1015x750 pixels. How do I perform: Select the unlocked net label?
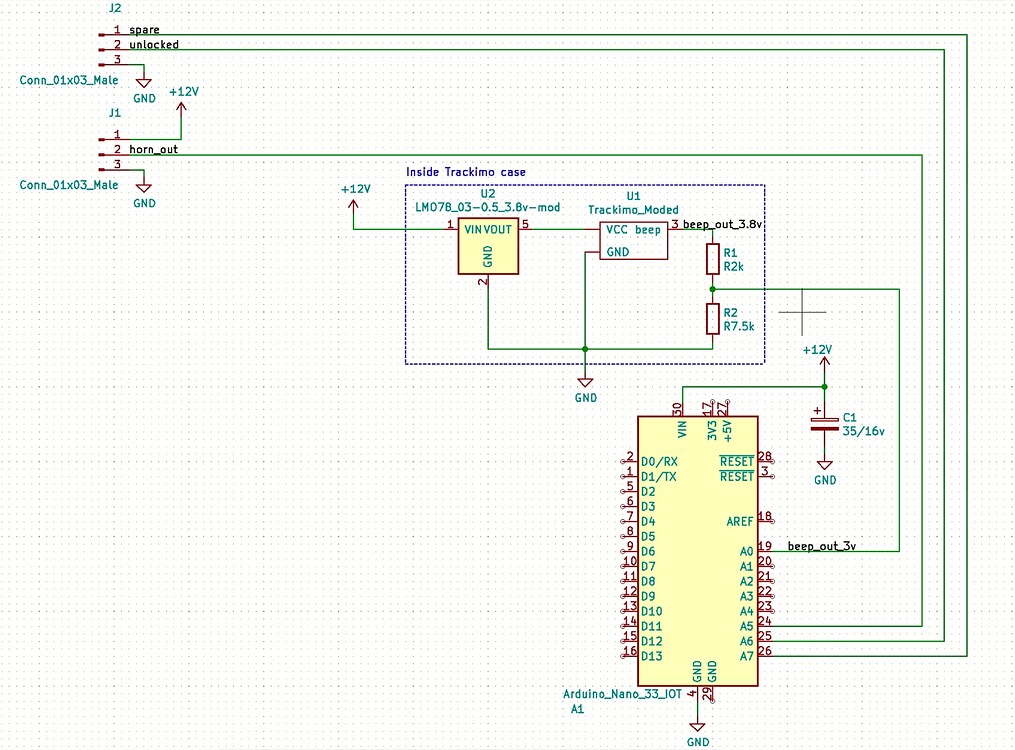tap(152, 44)
